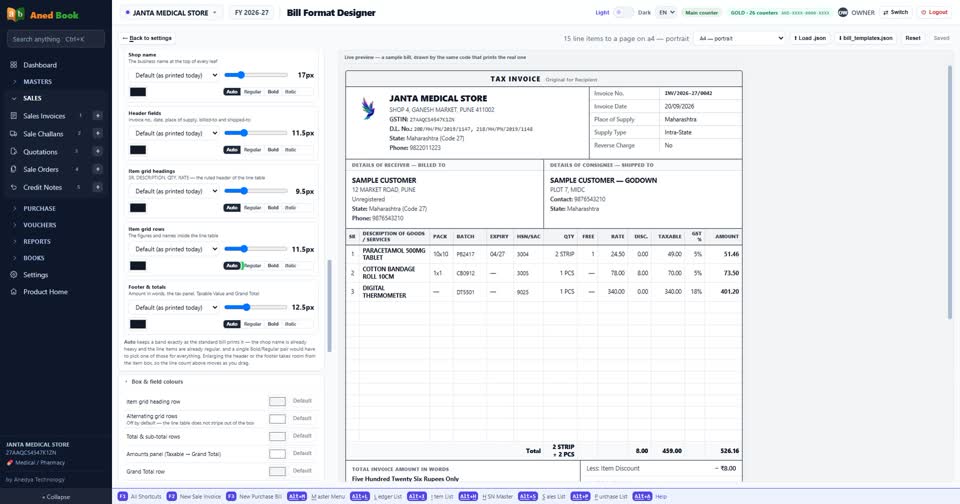Click the Search anything input field

coord(56,39)
